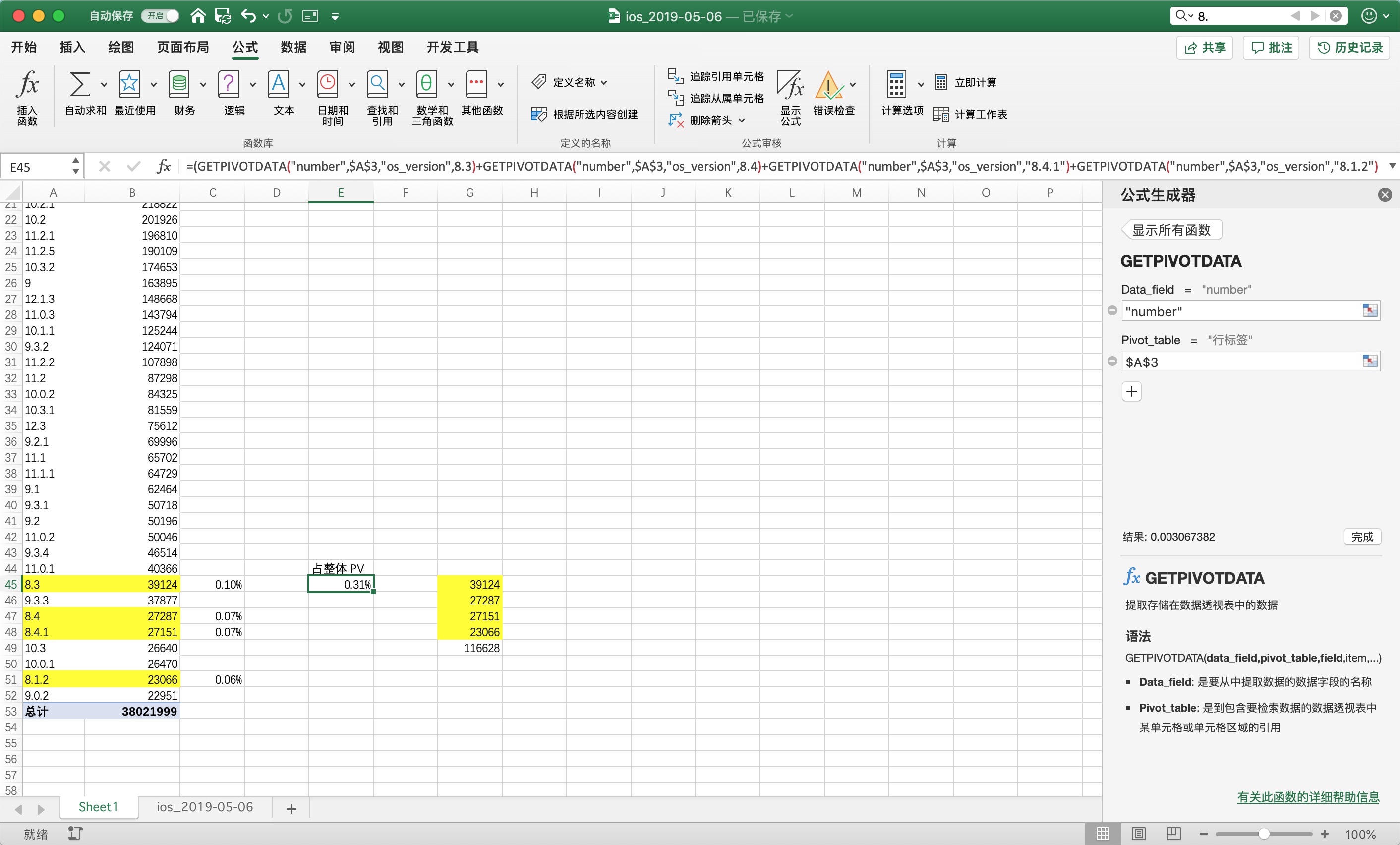Switch to Page Break Preview icon
This screenshot has width=1400, height=845.
(x=1174, y=834)
